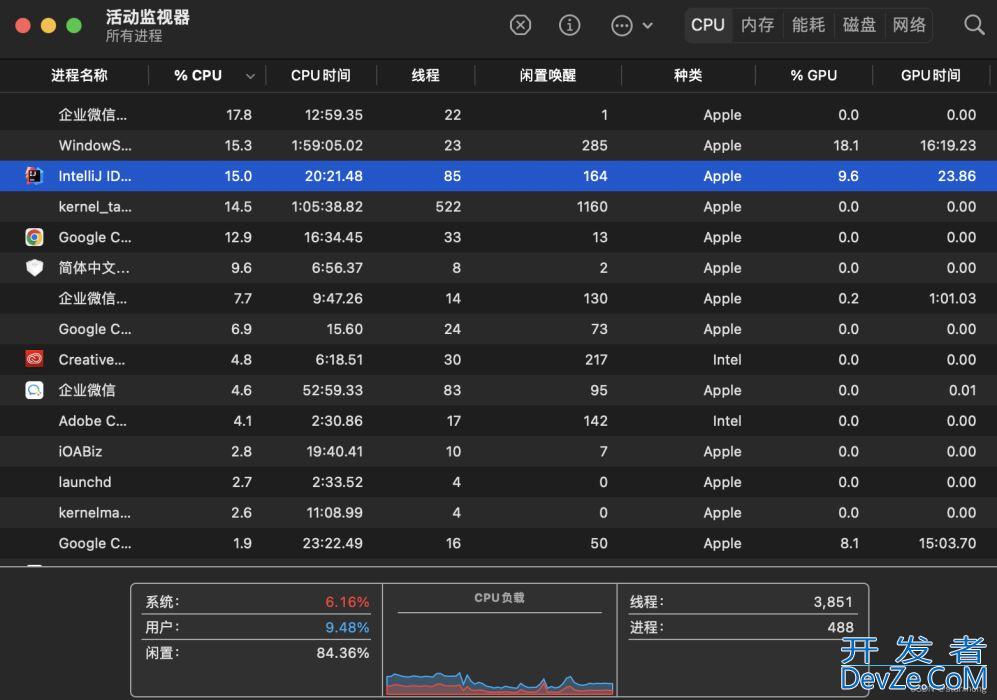
Task: Open the process info (i) icon
Action: [x=569, y=25]
